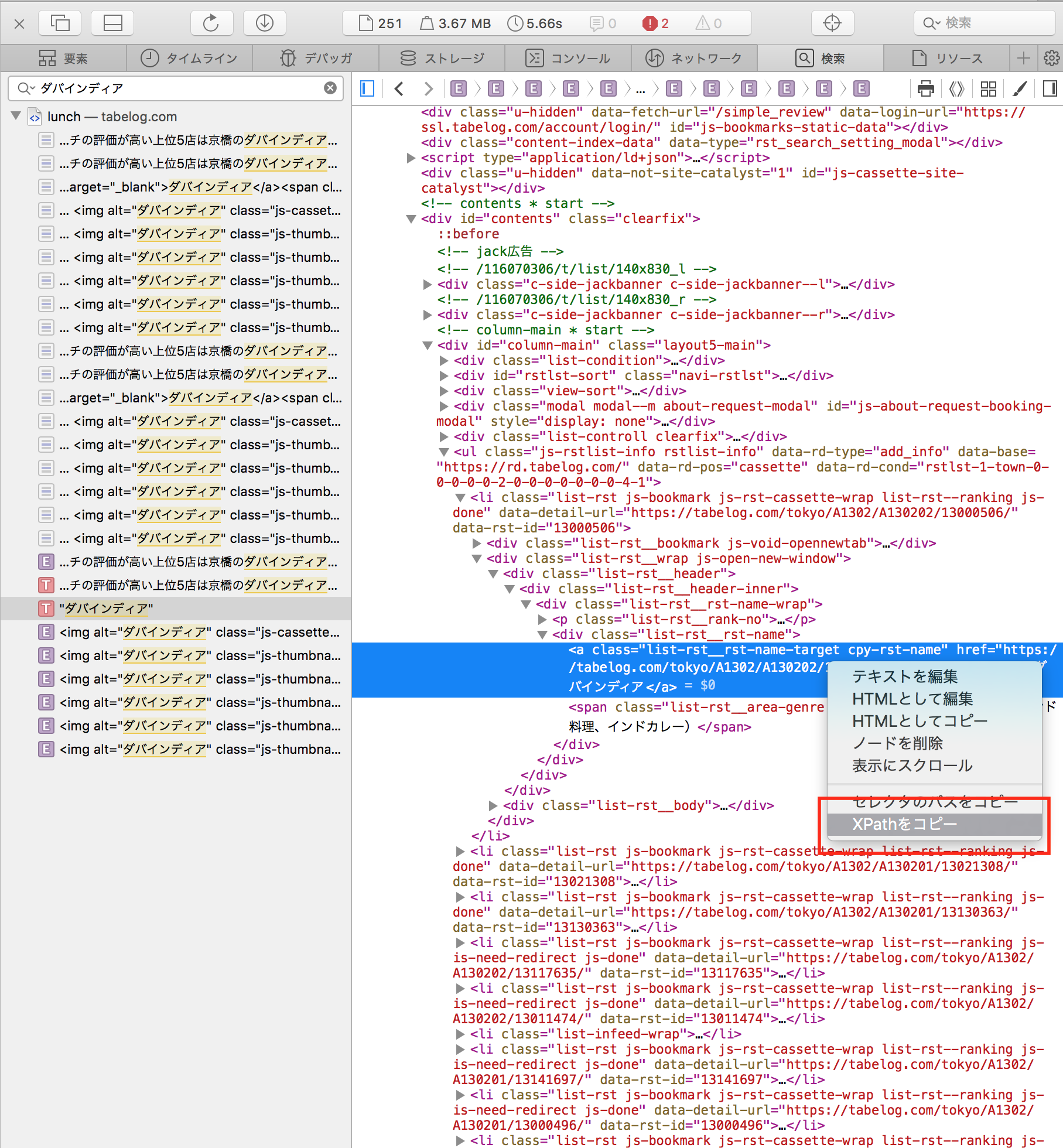
Task: Click the warnings count triangle icon
Action: [x=708, y=23]
